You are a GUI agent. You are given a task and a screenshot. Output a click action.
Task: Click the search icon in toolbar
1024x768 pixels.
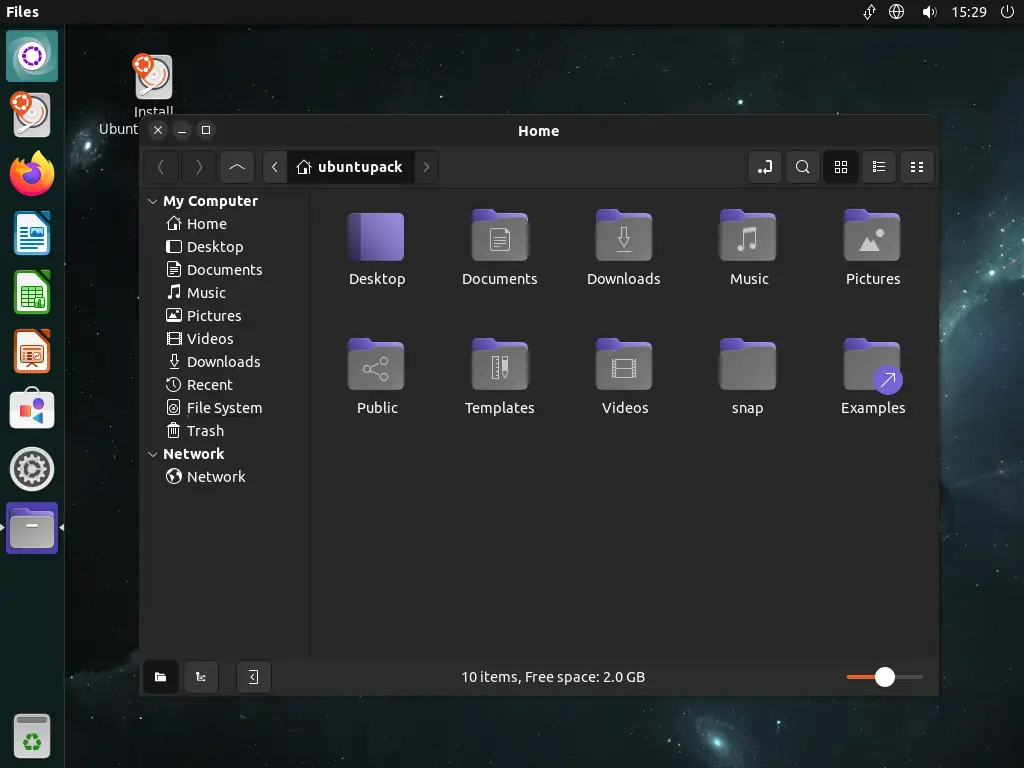pyautogui.click(x=802, y=167)
